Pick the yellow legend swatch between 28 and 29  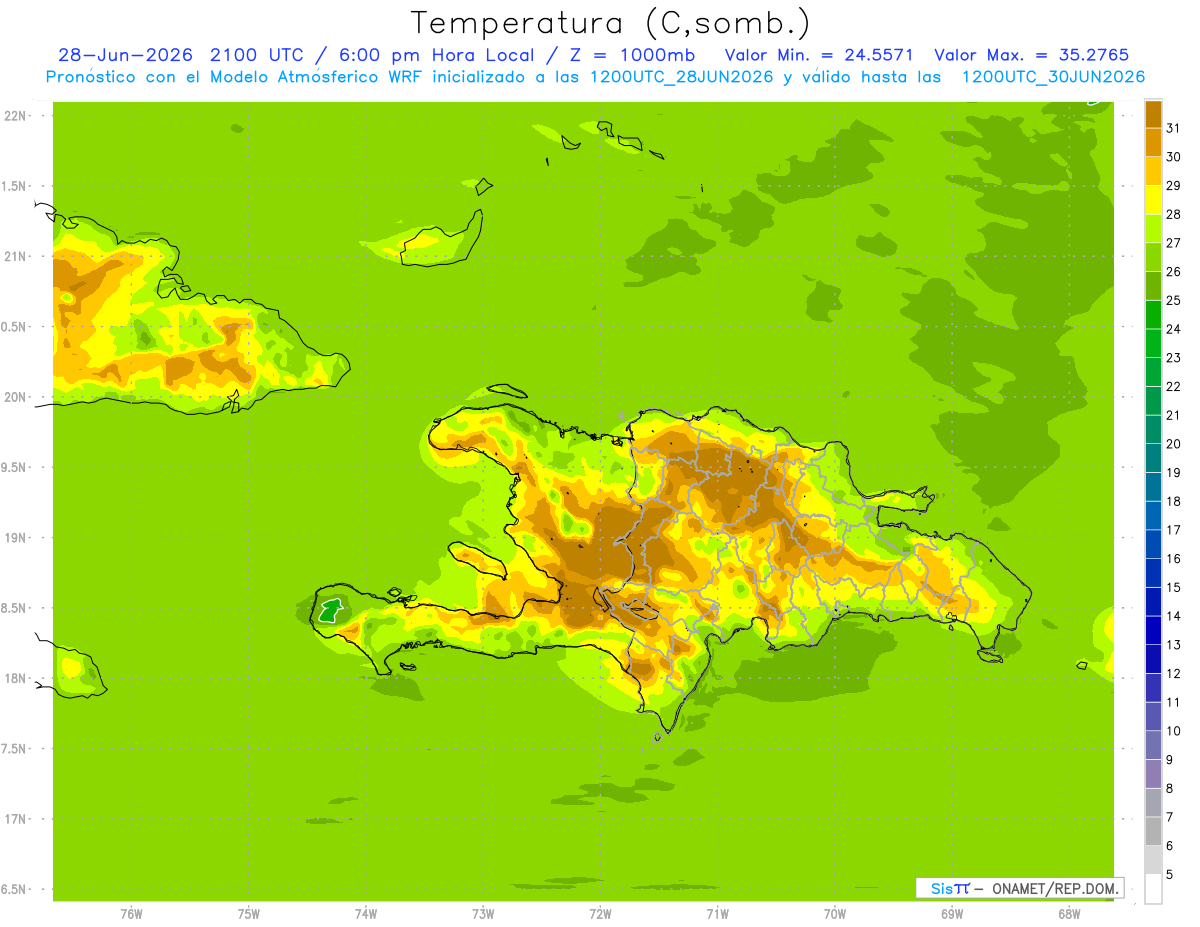(1153, 199)
